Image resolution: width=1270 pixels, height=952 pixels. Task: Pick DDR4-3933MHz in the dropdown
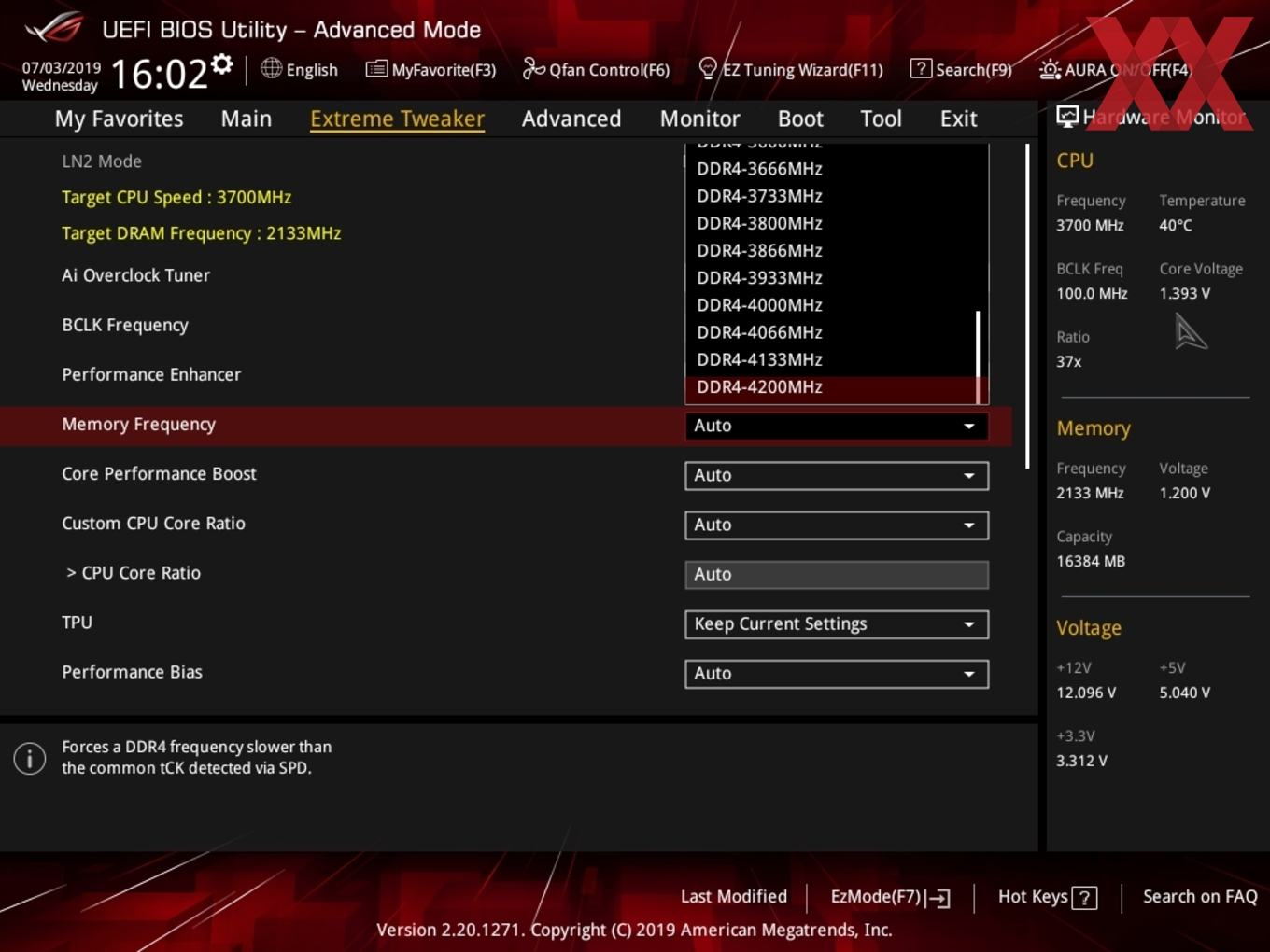(x=831, y=277)
